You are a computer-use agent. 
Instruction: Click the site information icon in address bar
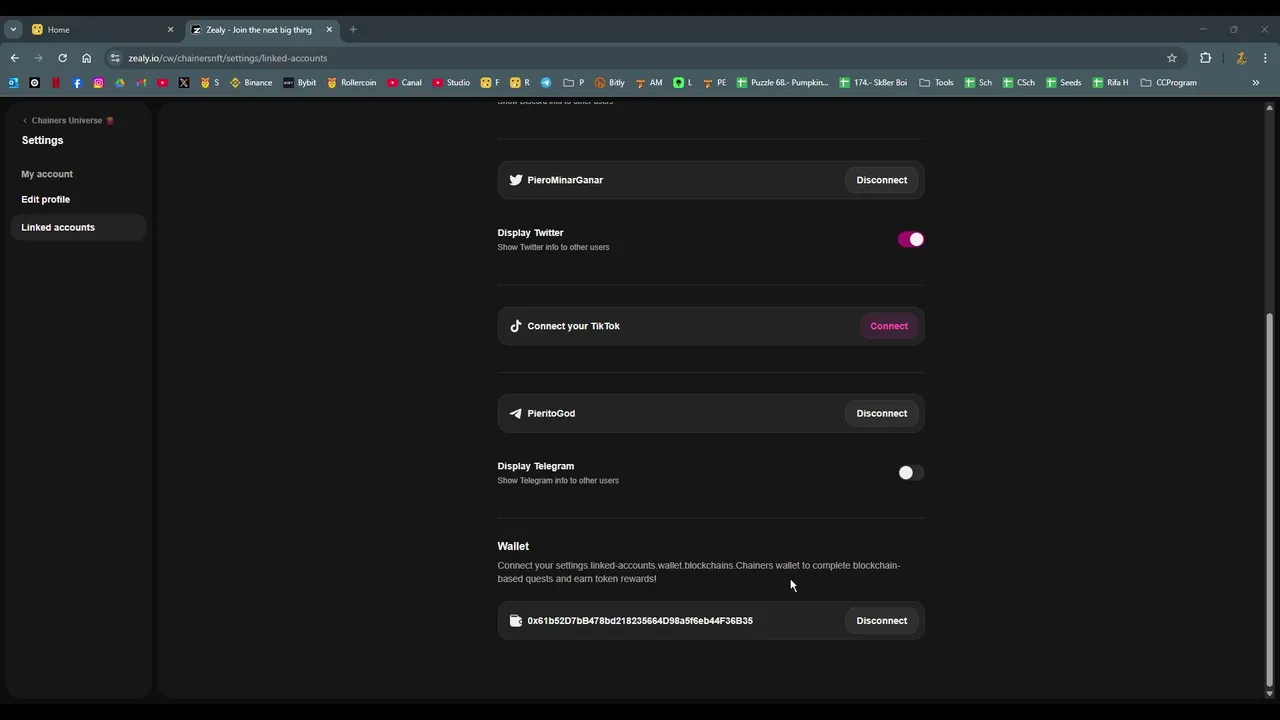pos(115,58)
